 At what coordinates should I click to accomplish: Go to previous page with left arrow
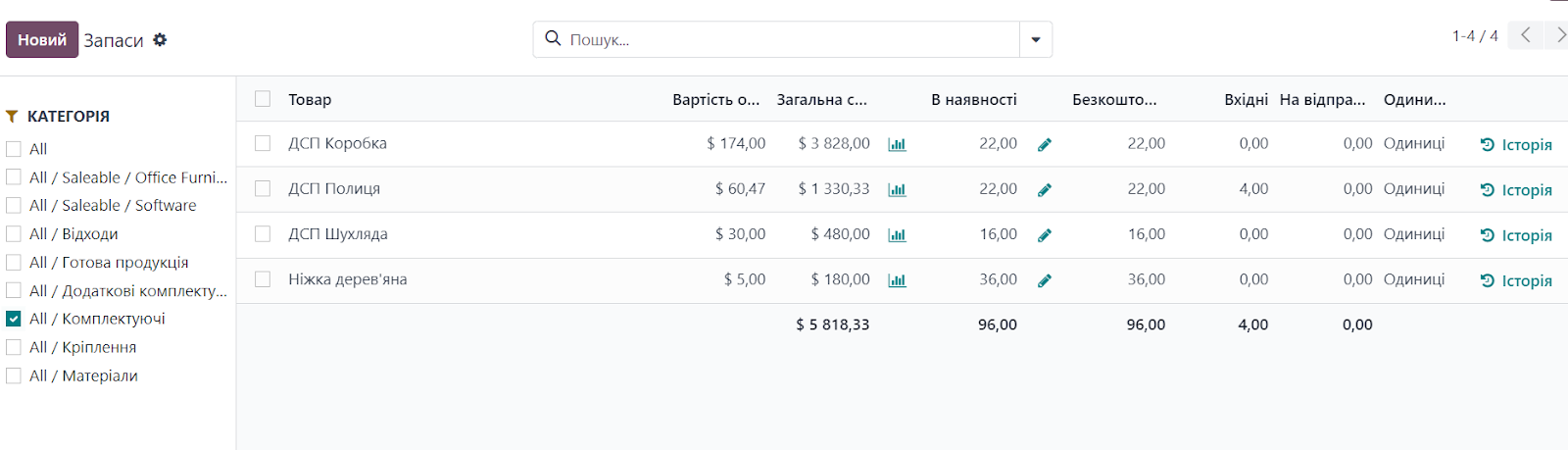[1526, 35]
